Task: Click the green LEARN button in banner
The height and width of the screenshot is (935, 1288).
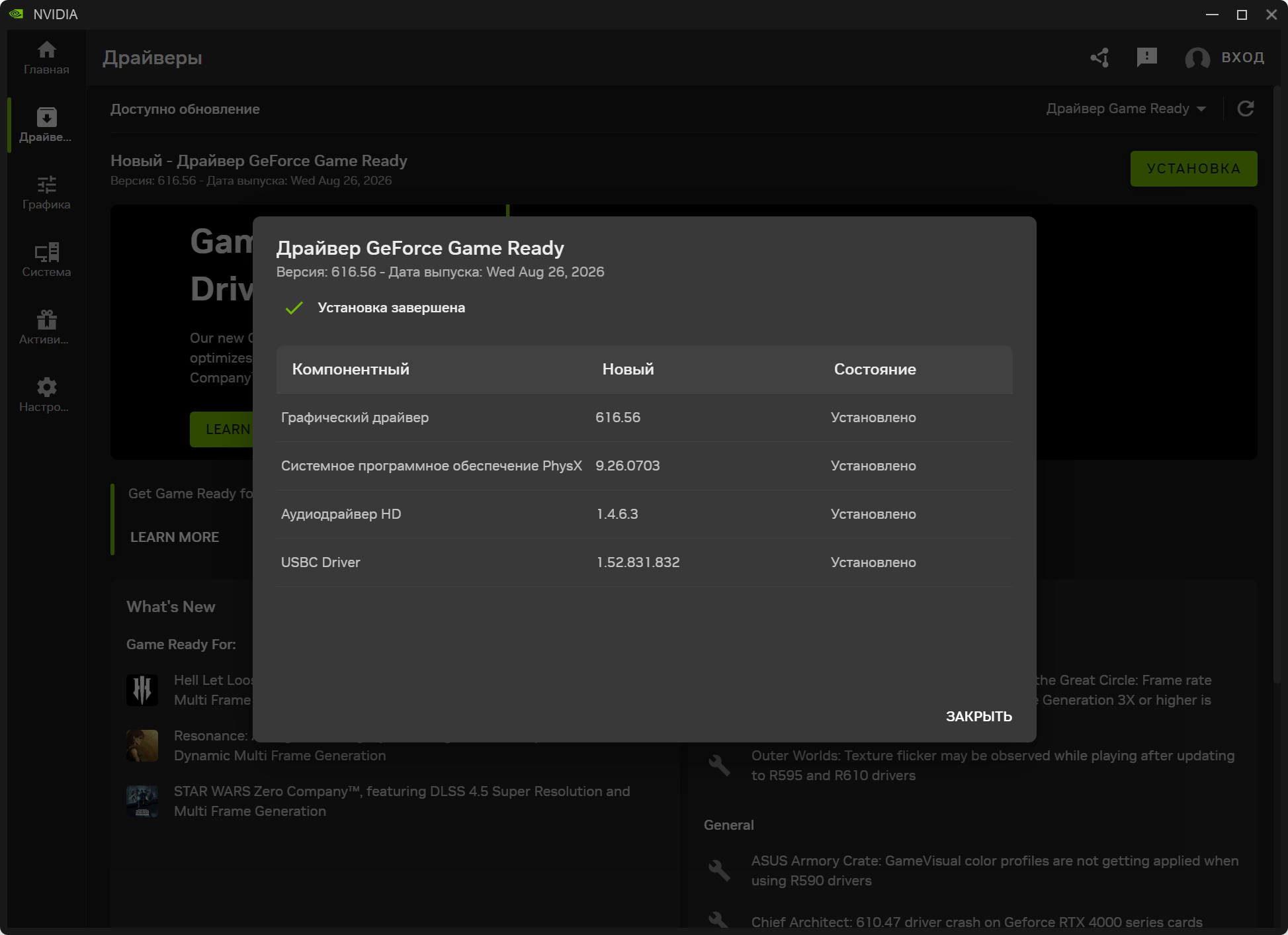Action: point(222,429)
